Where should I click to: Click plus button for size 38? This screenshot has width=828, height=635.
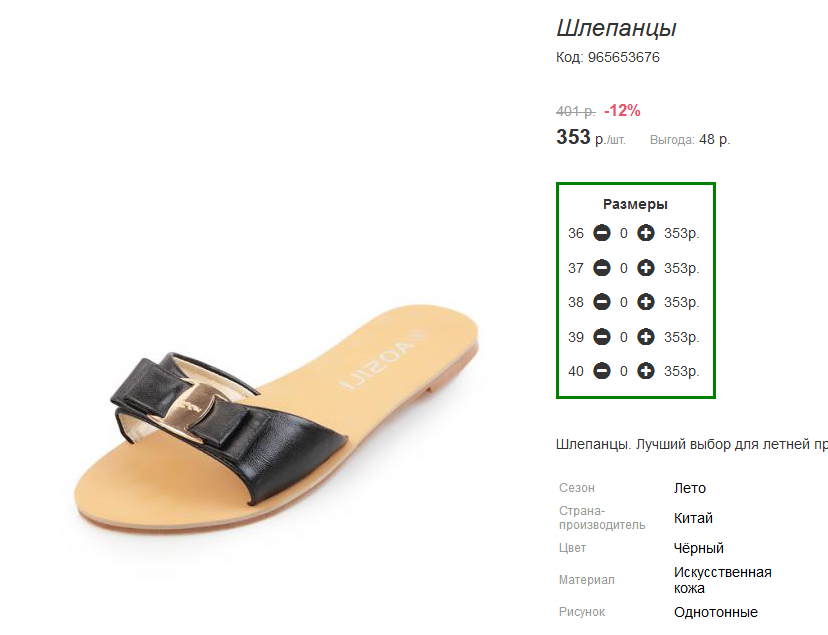tap(645, 302)
